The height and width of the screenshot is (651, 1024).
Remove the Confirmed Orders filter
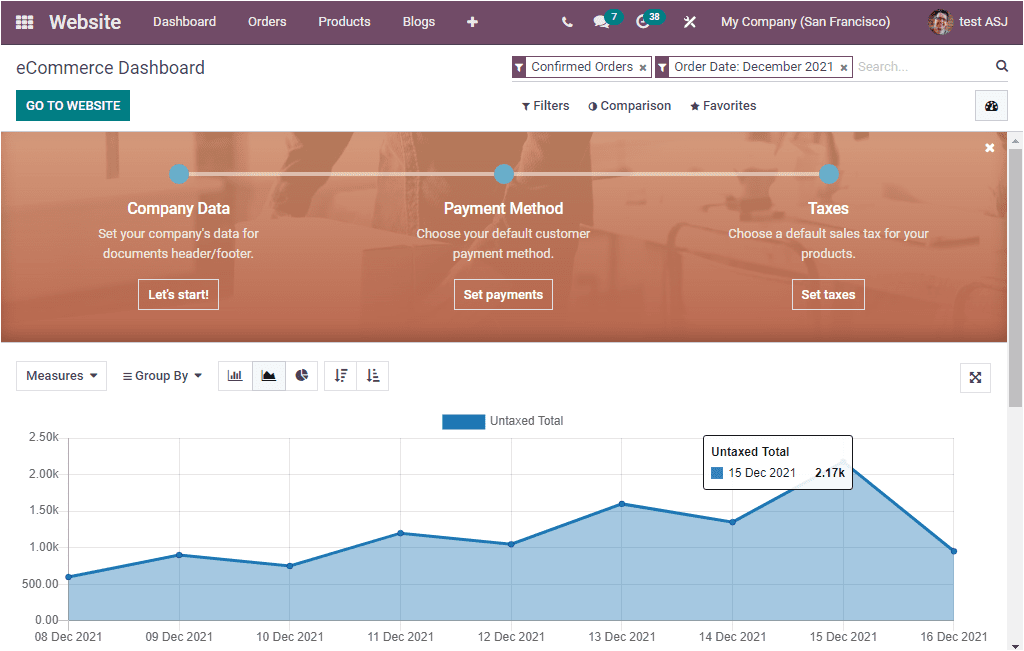[639, 66]
